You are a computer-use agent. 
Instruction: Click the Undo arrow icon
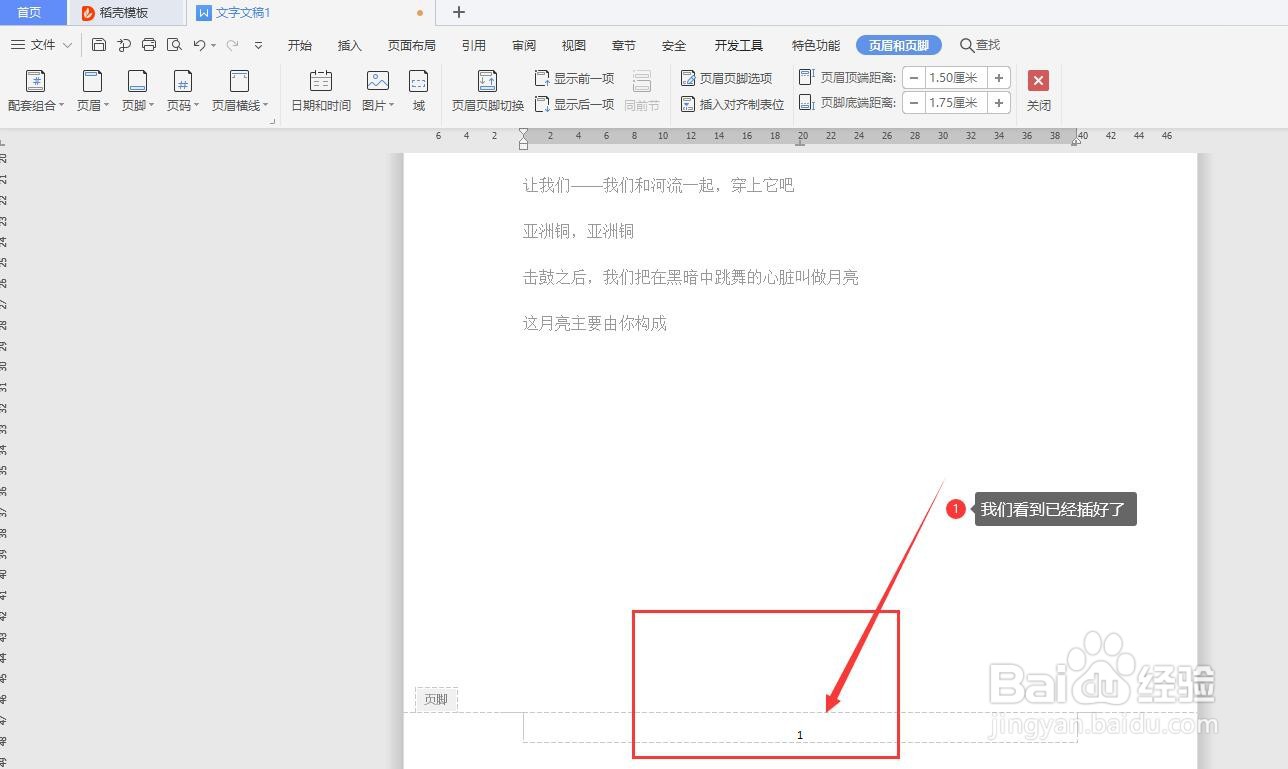pos(199,45)
